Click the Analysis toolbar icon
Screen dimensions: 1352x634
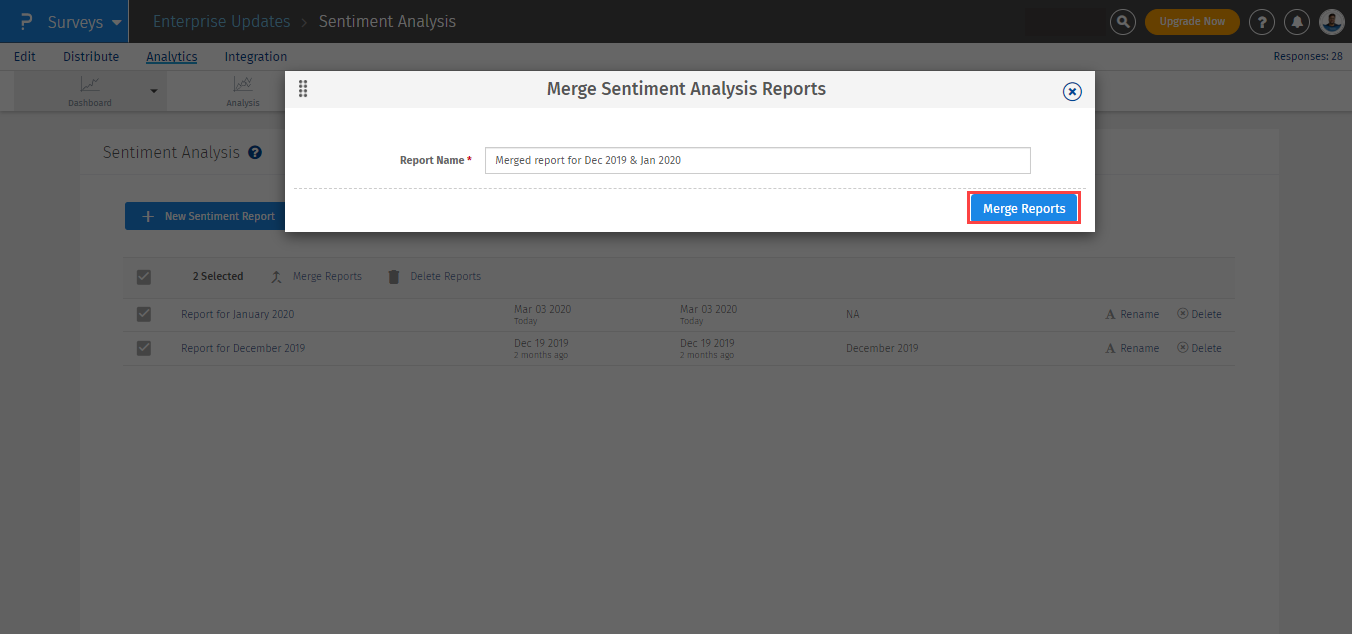click(x=242, y=85)
